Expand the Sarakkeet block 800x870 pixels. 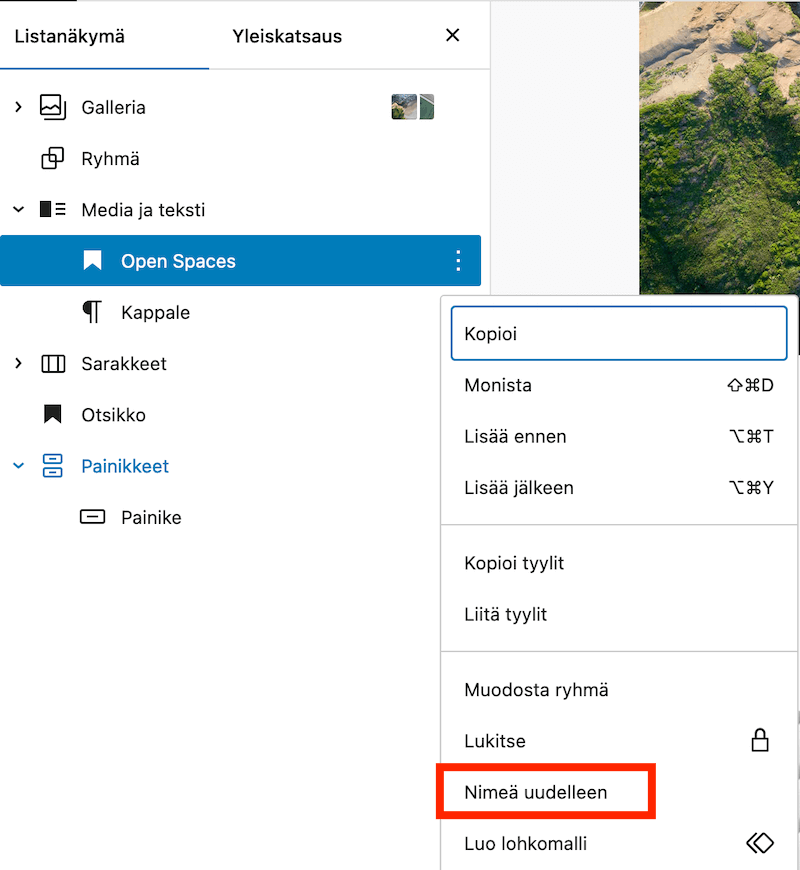click(x=18, y=363)
